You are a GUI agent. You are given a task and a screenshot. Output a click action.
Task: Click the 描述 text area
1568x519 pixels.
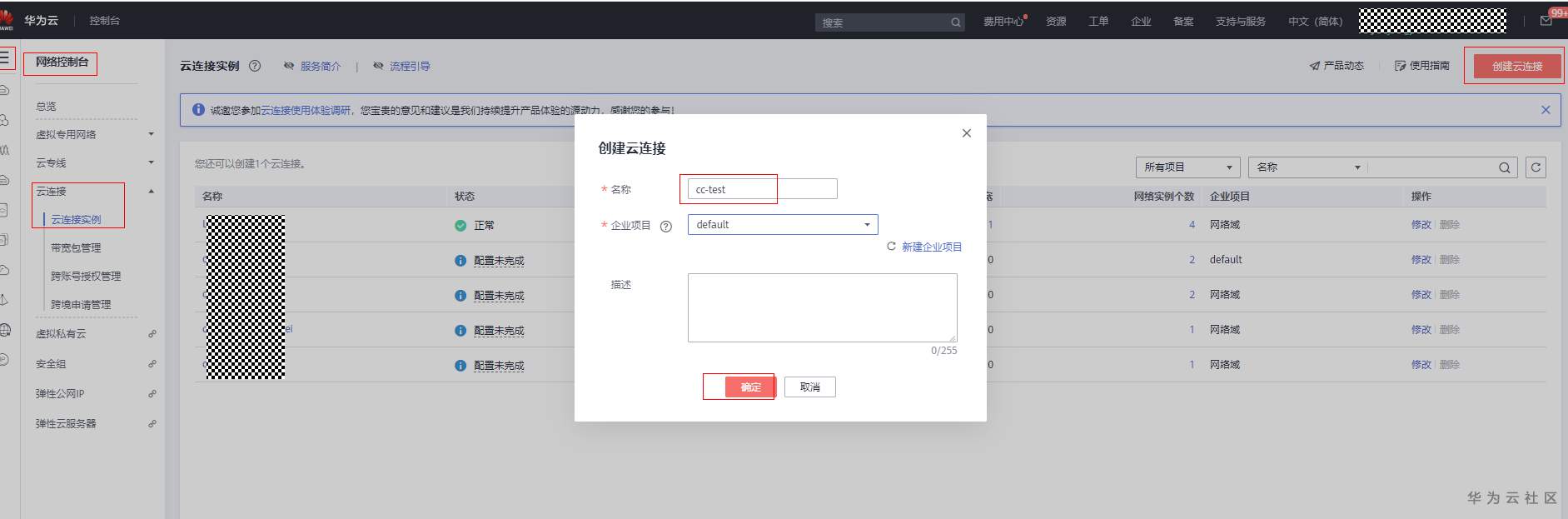click(822, 307)
